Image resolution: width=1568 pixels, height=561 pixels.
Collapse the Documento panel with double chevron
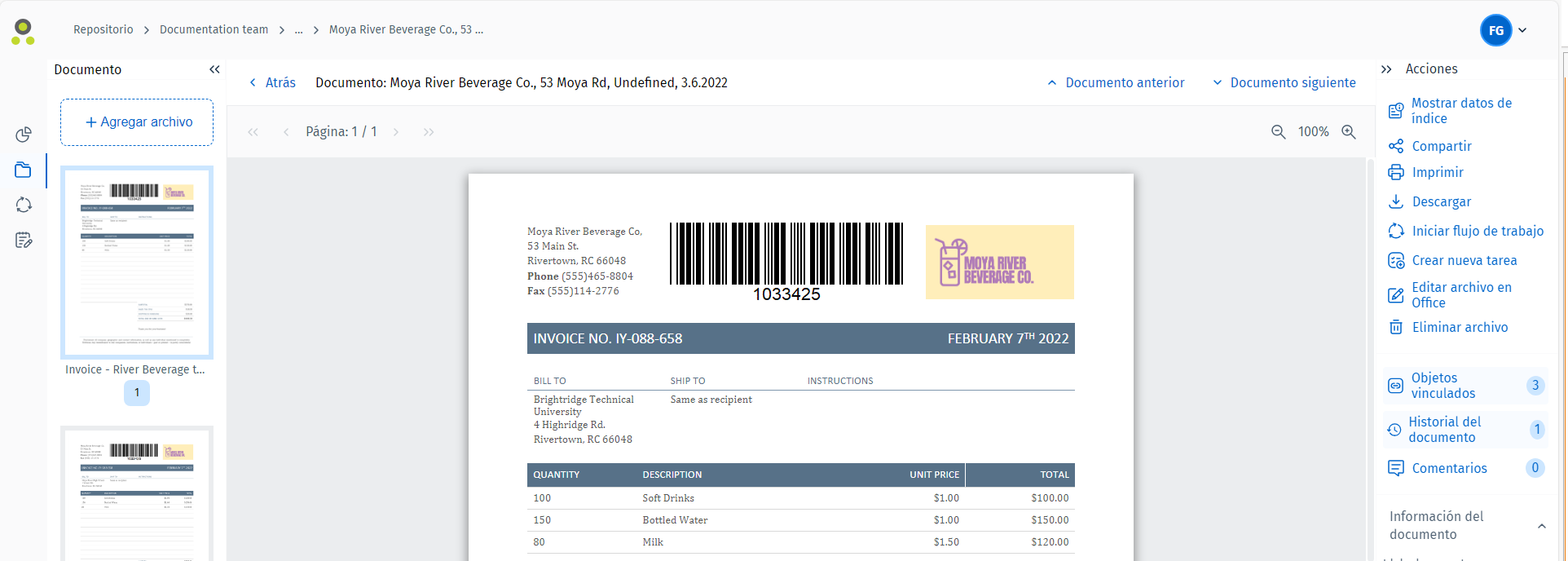click(x=214, y=69)
